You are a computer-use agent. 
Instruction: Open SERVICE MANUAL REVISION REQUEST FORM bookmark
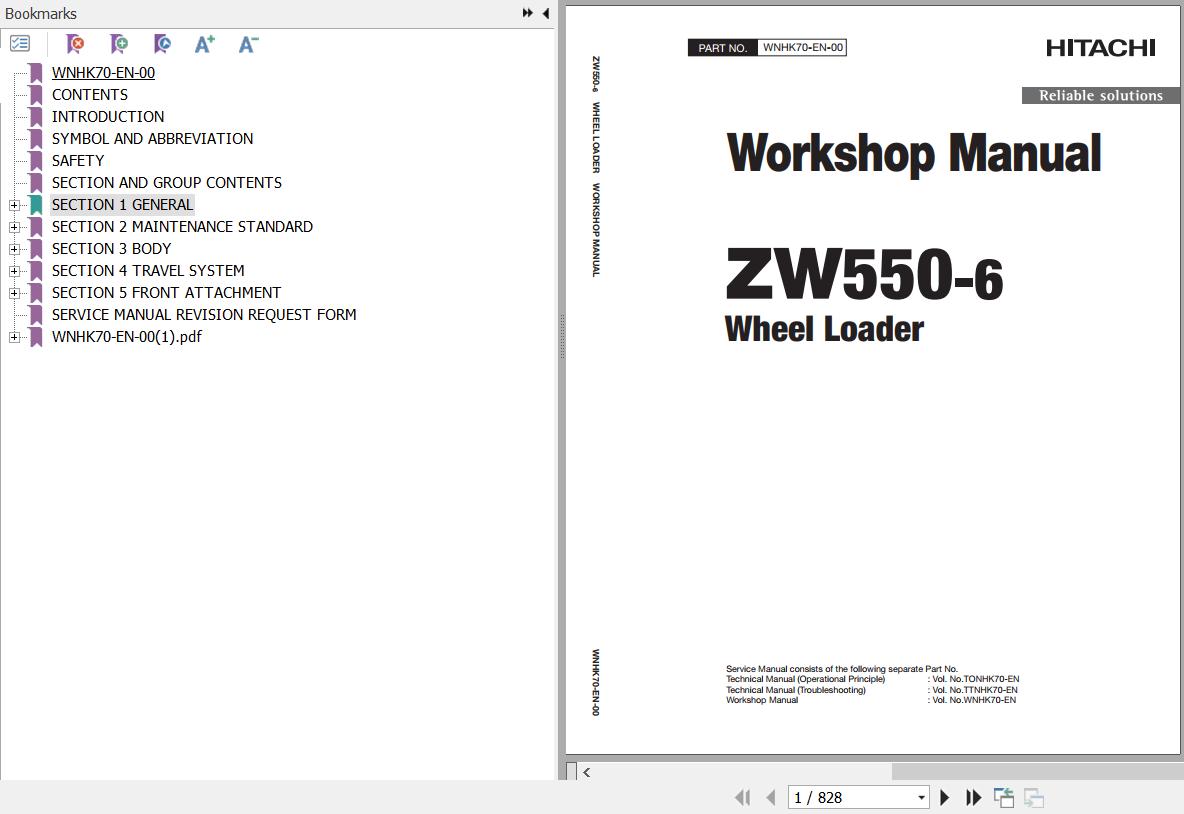point(204,314)
